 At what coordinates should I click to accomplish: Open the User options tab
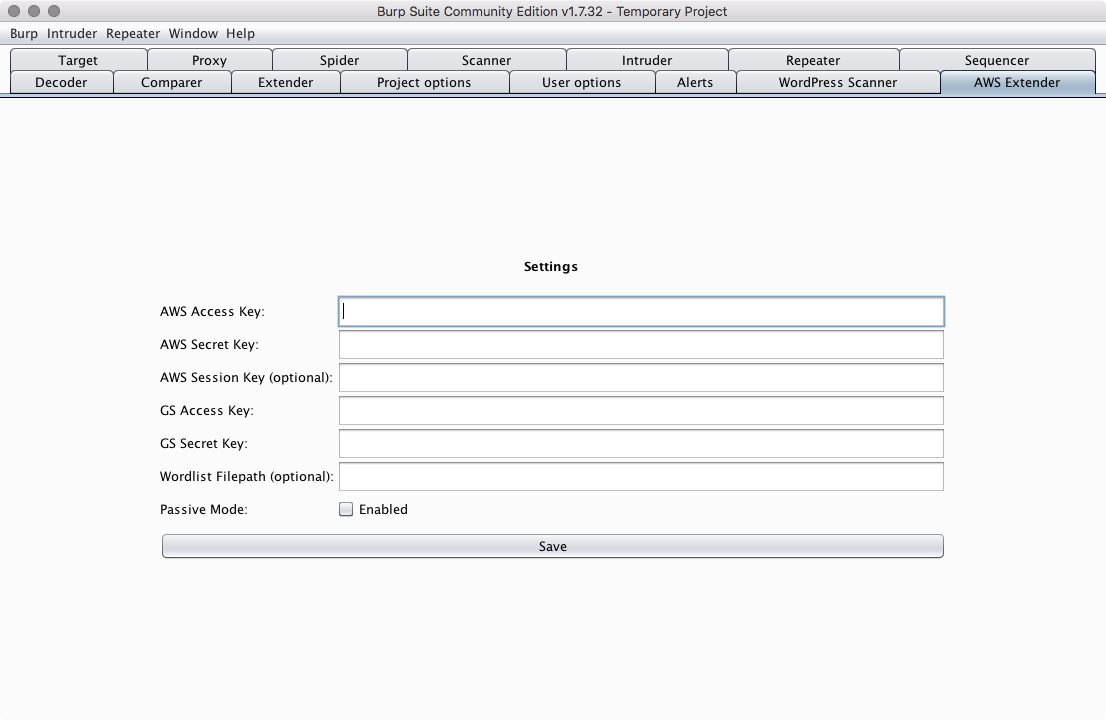581,82
